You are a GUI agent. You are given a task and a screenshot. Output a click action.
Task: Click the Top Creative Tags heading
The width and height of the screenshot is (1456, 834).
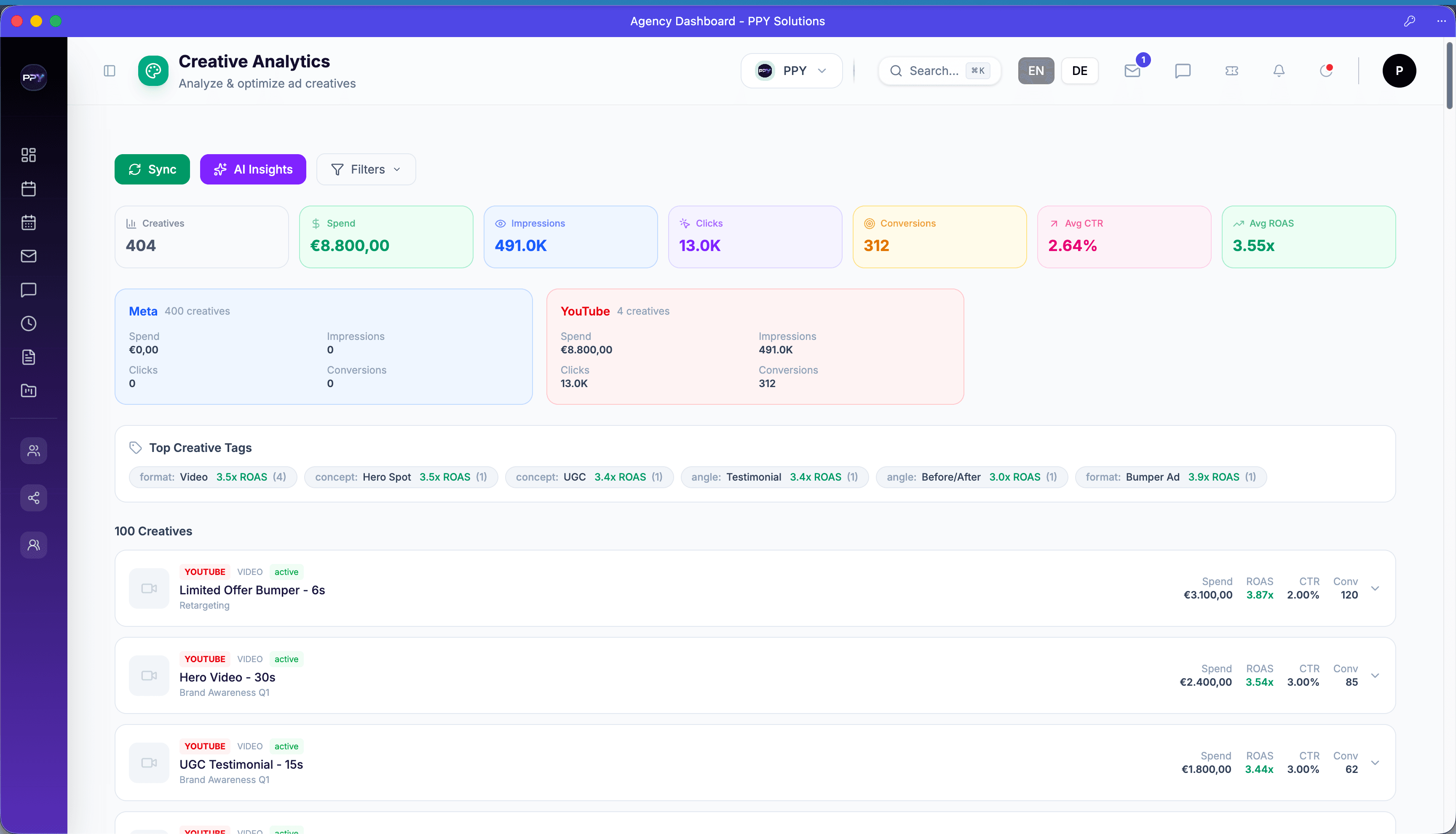pyautogui.click(x=201, y=447)
